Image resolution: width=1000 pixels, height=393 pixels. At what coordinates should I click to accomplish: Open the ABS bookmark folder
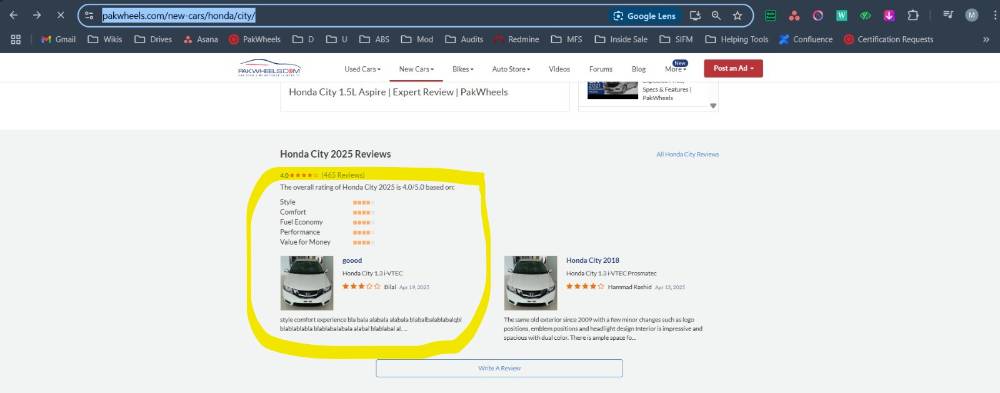[374, 39]
